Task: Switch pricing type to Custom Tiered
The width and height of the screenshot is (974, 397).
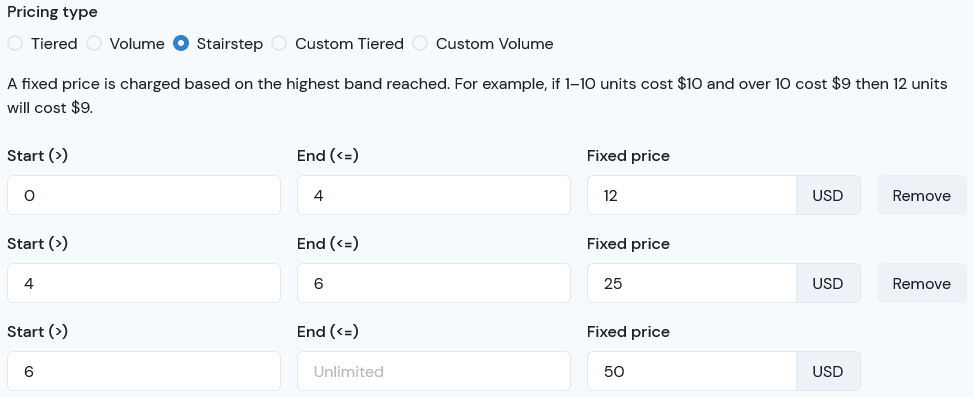Action: coord(279,43)
